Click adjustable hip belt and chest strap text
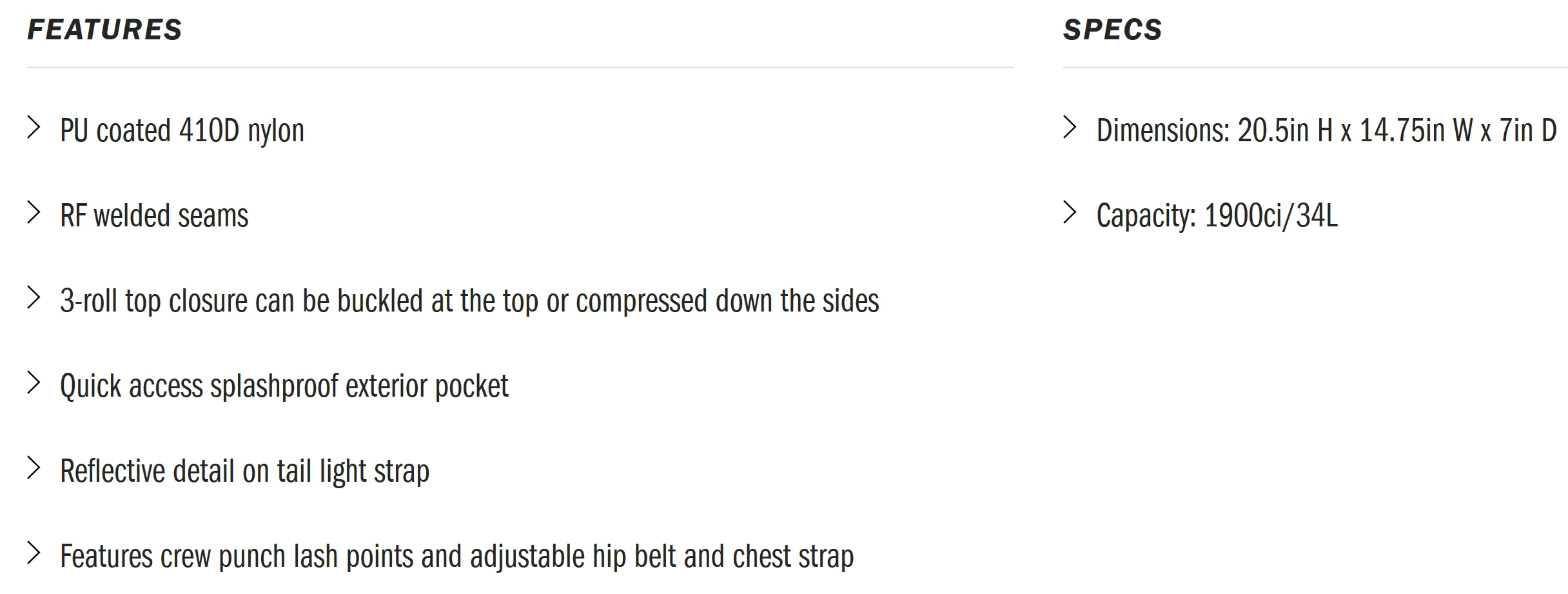Screen dimensions: 1568x594 pos(662,557)
